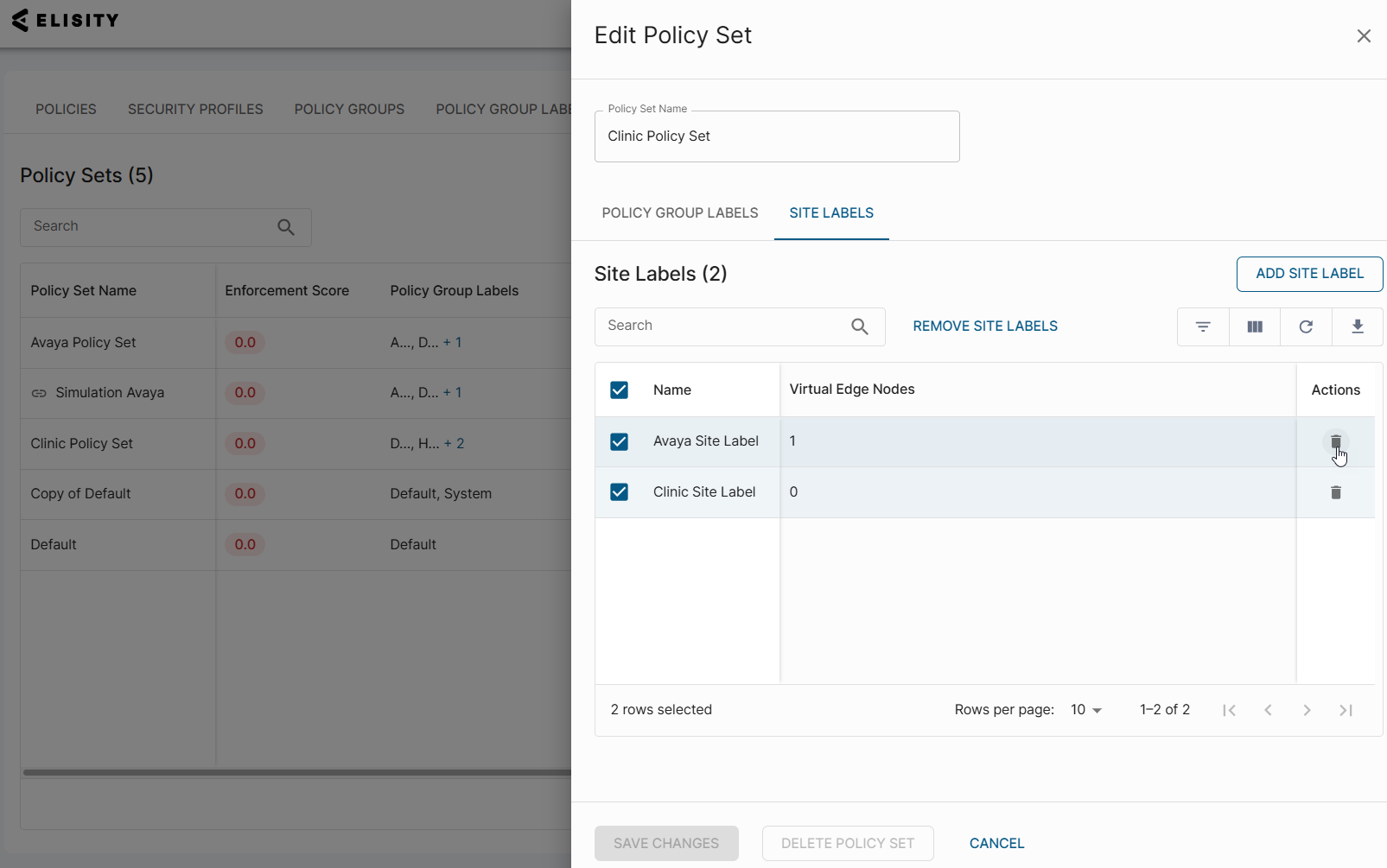Screen dimensions: 1387x868
Task: Uncheck the Avaya Site Label checkbox
Action: [x=619, y=442]
